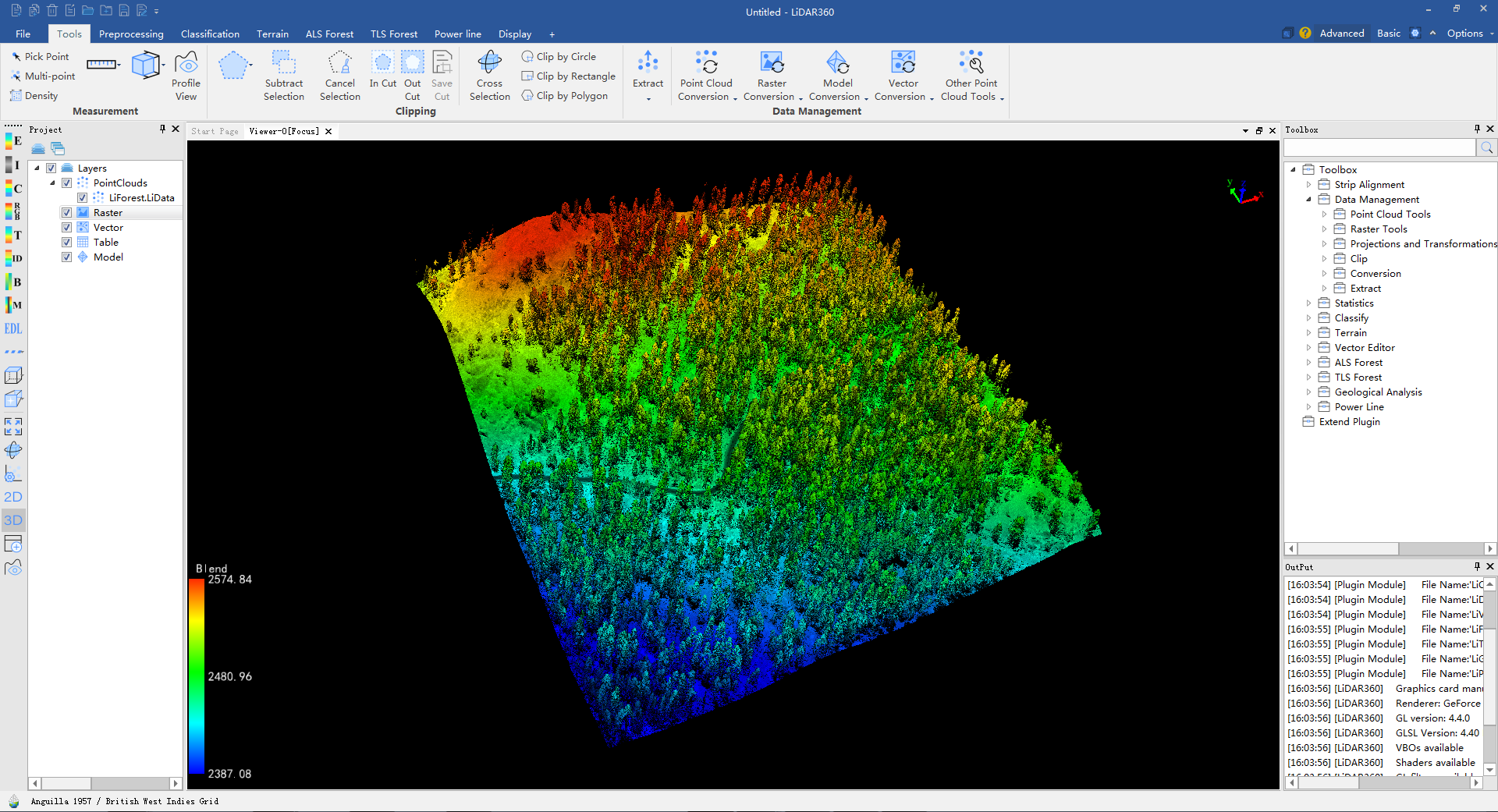Click the camera eye view icon
Screen dimensions: 1498x812
pos(13,567)
